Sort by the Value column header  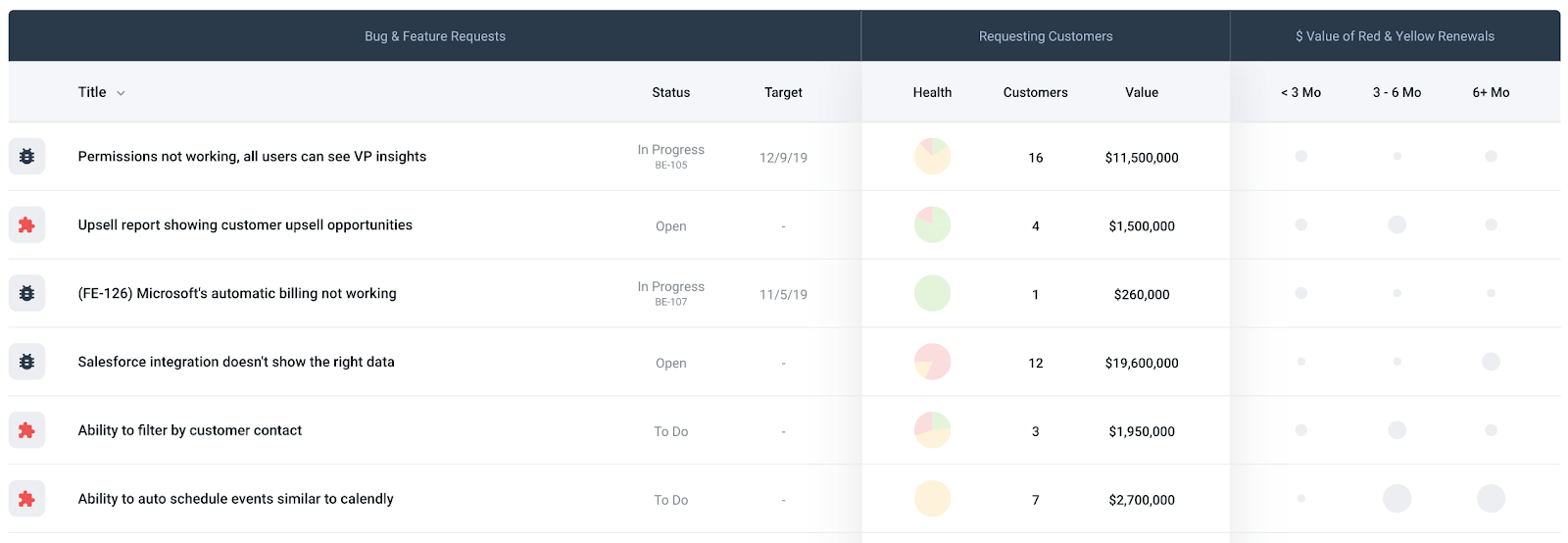tap(1141, 92)
